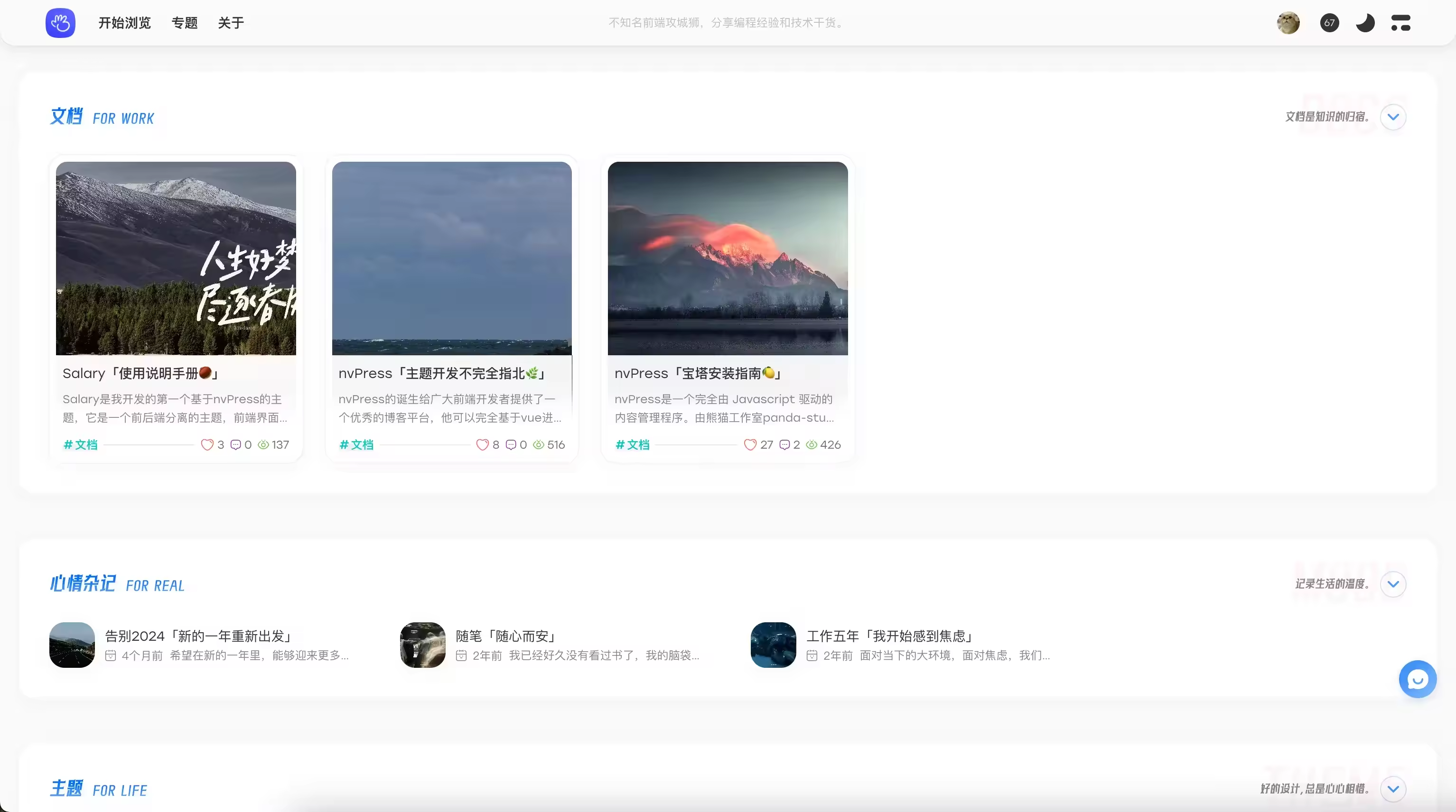Screen dimensions: 1456x812
Task: Expand the 心情杂记 section chevron
Action: tap(1393, 584)
